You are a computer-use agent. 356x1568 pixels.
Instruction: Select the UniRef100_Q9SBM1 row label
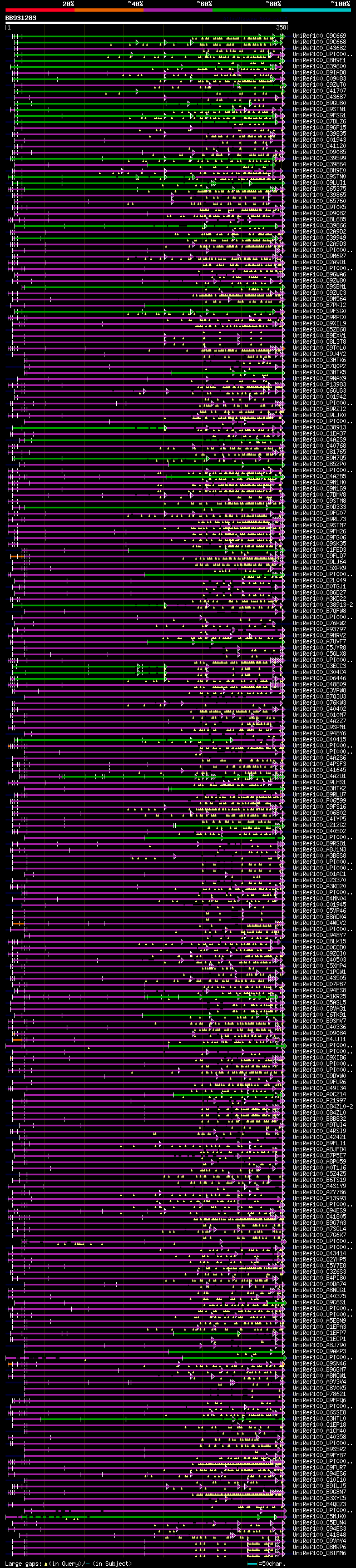point(319,286)
